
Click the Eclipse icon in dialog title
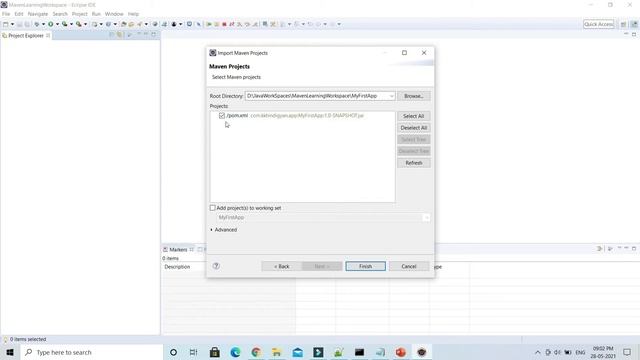(213, 53)
